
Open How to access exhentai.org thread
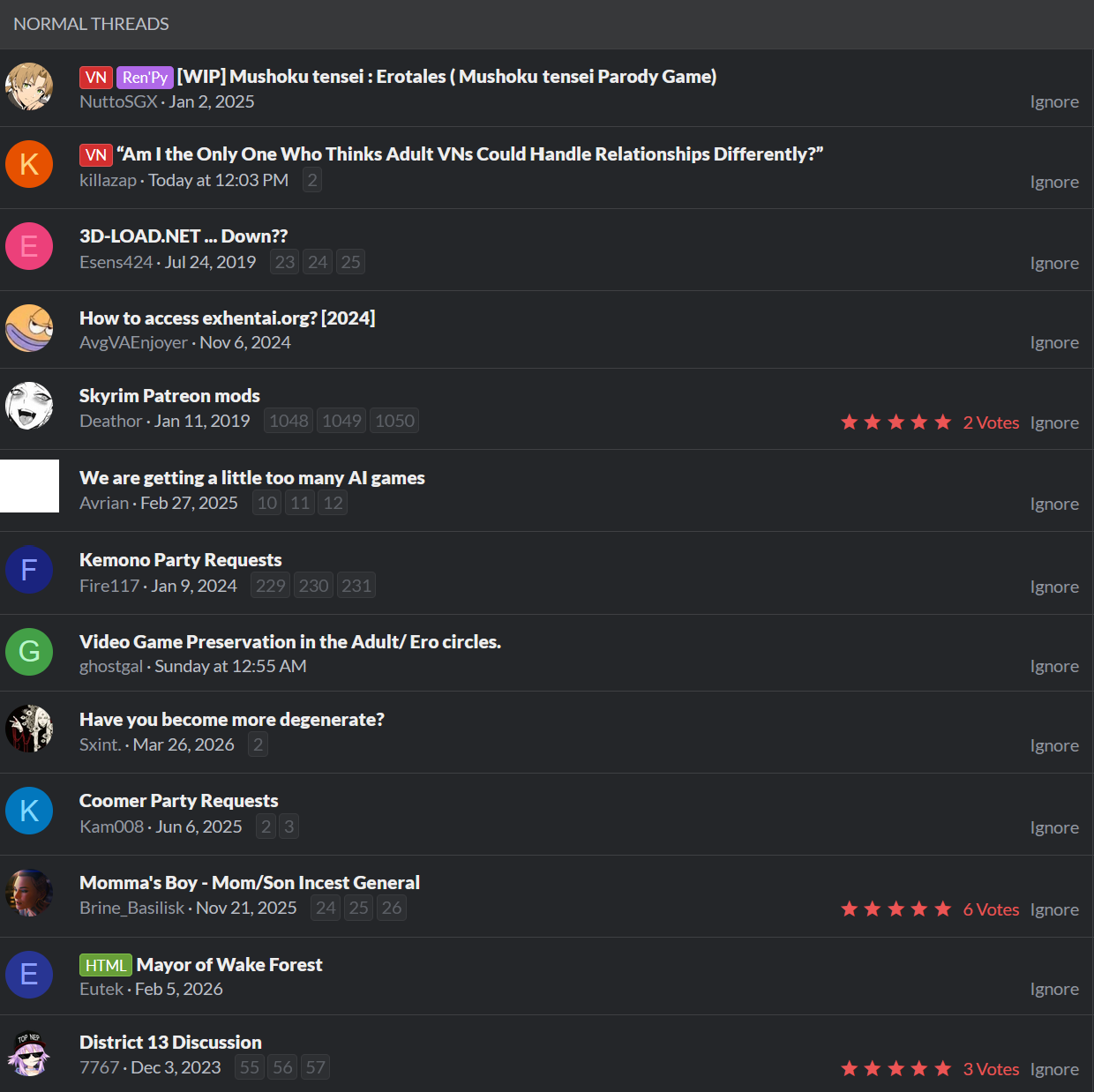tap(228, 318)
